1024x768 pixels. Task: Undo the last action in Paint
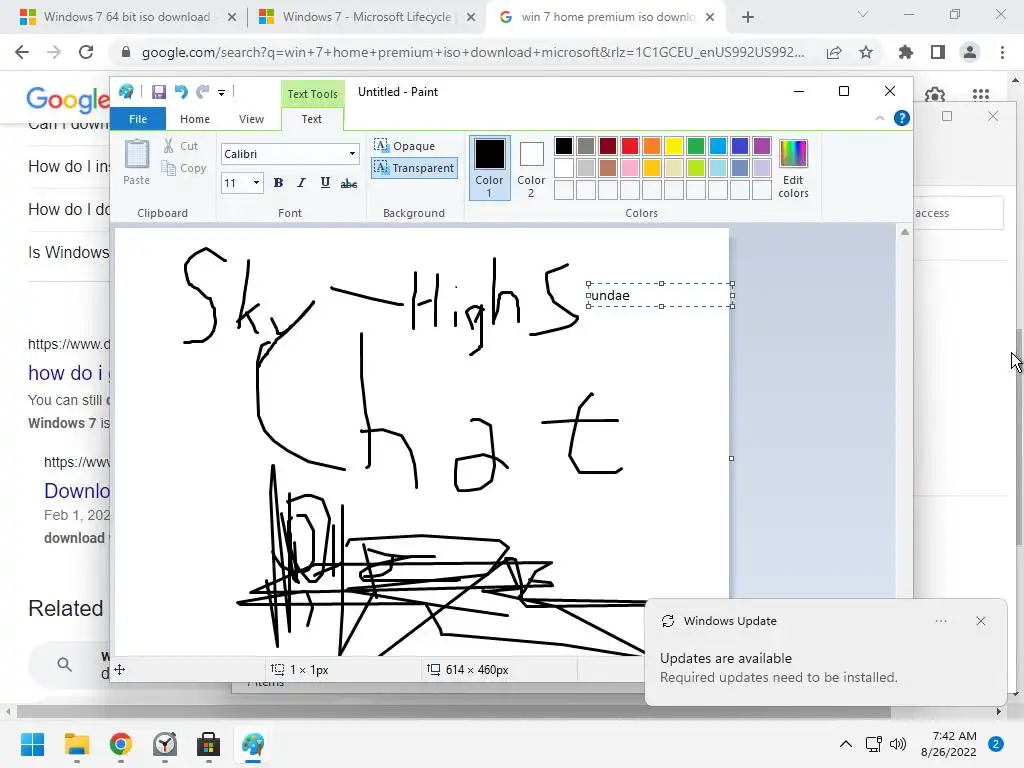(x=181, y=92)
